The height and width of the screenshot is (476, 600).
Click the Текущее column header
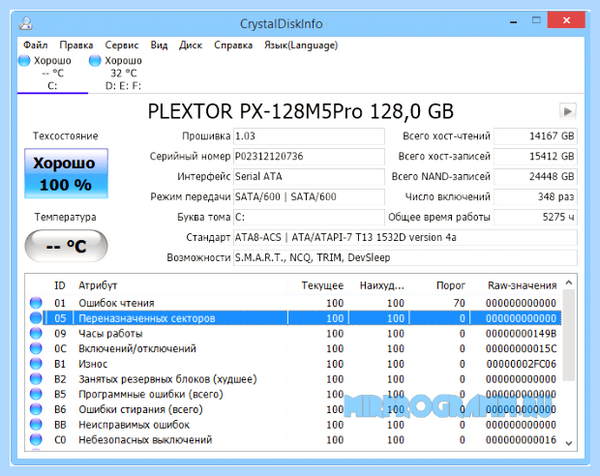point(322,285)
